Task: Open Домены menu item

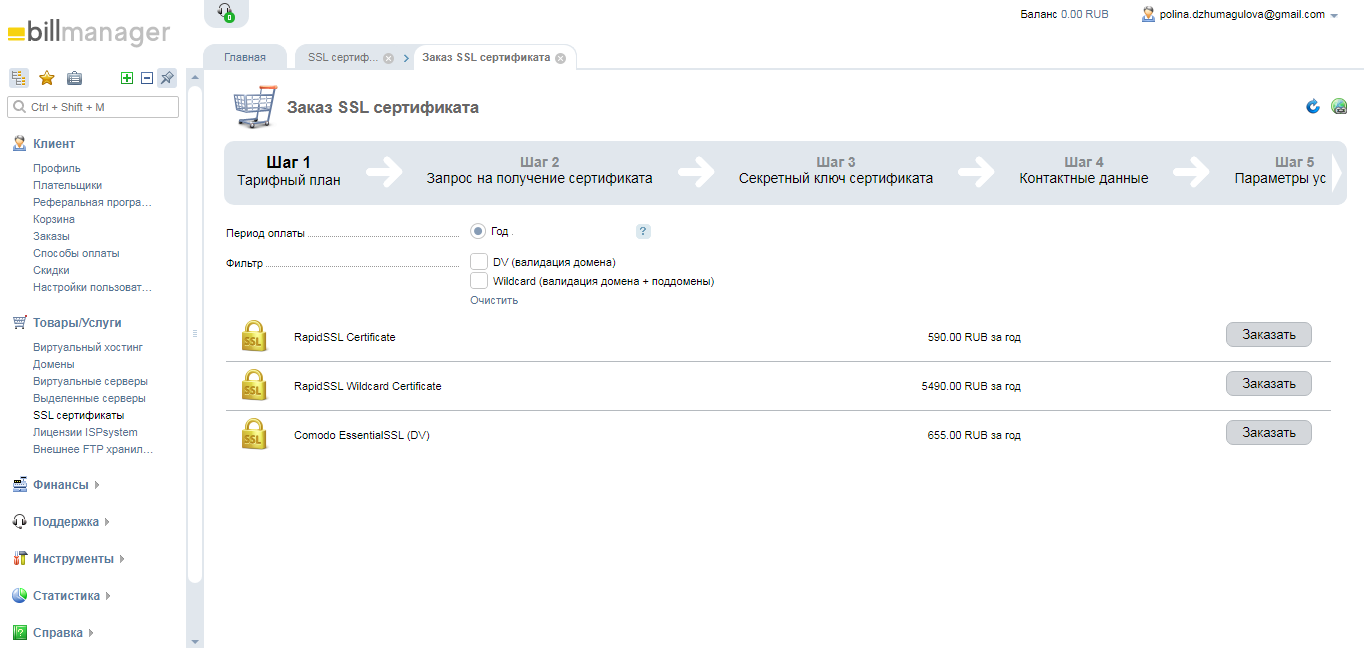Action: (54, 364)
